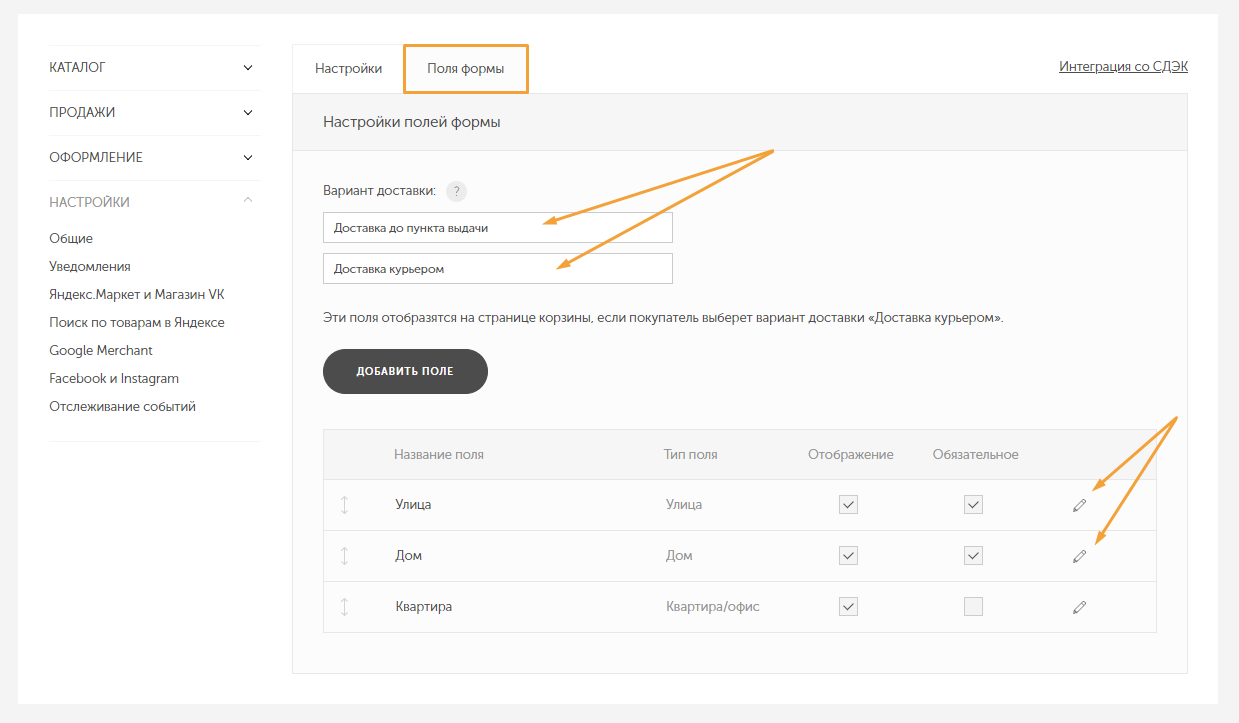Open help tooltip next to Вариант доставки

457,191
